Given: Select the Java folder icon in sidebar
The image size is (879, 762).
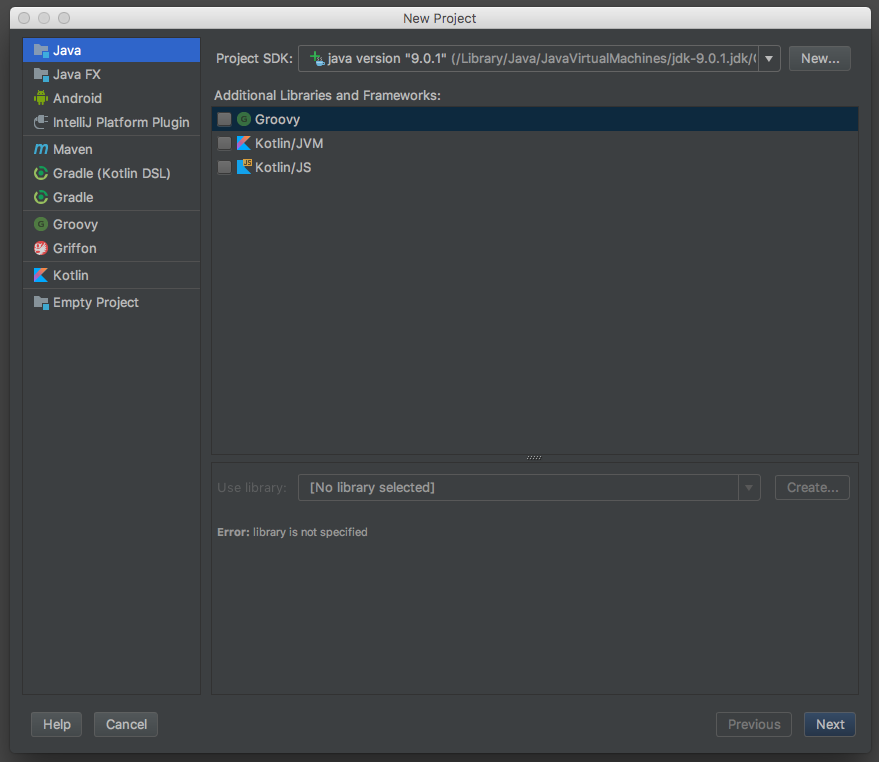Looking at the screenshot, I should coord(41,50).
